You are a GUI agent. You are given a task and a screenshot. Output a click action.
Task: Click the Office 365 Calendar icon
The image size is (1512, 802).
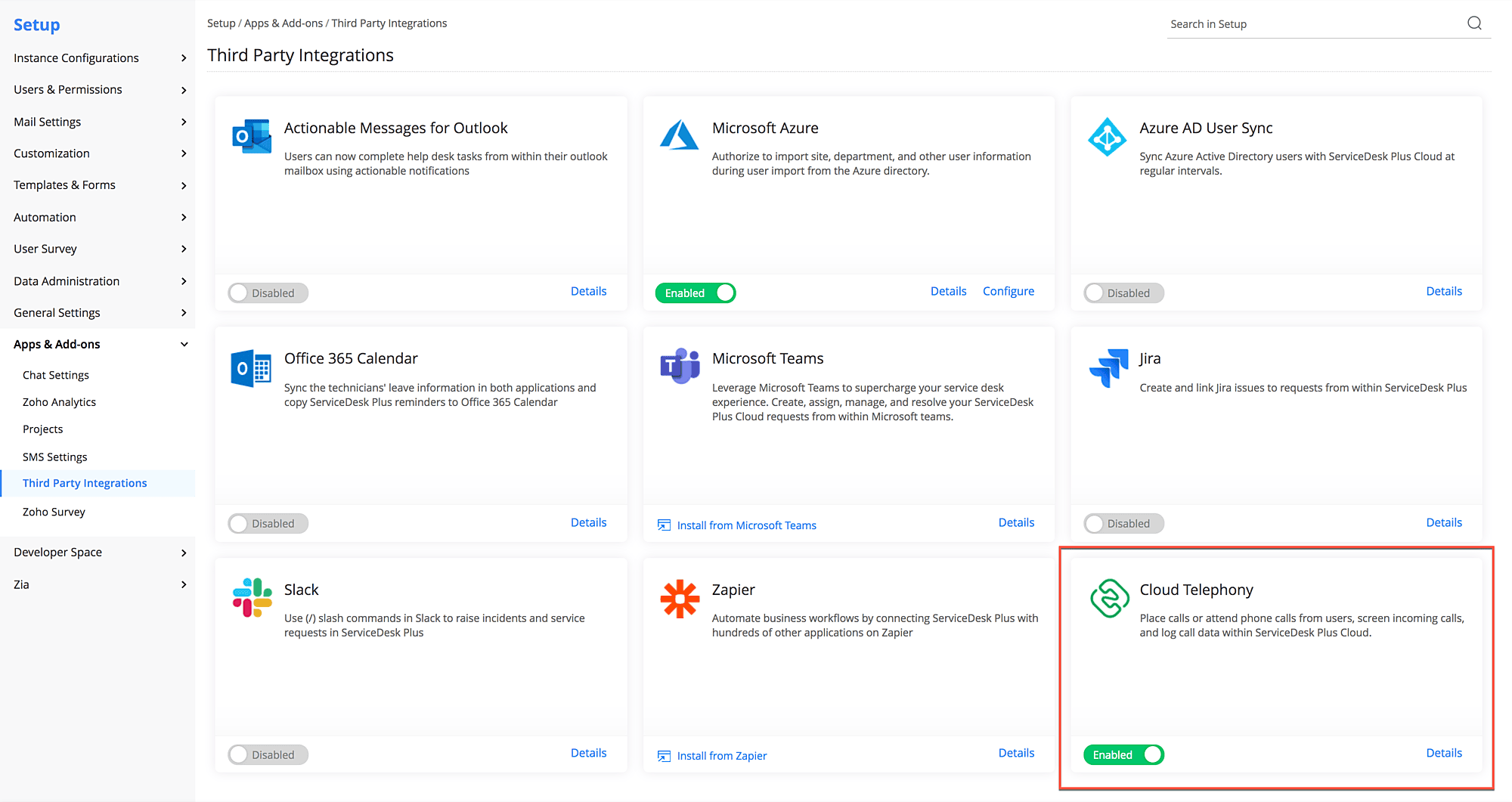(x=251, y=368)
